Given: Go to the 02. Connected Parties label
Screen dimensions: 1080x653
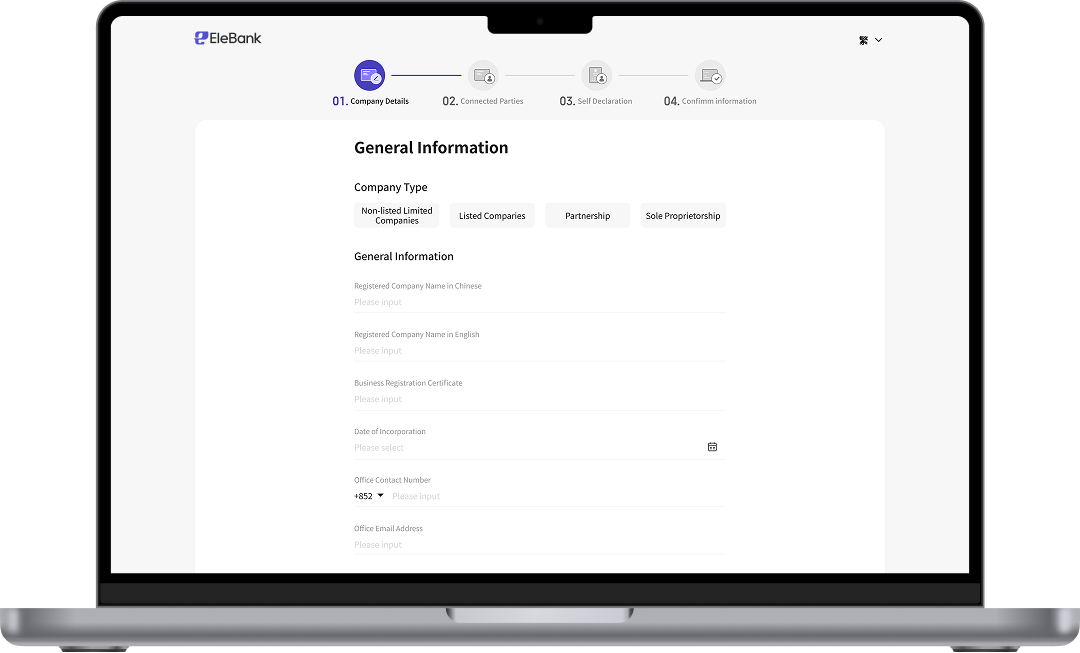Looking at the screenshot, I should (483, 102).
